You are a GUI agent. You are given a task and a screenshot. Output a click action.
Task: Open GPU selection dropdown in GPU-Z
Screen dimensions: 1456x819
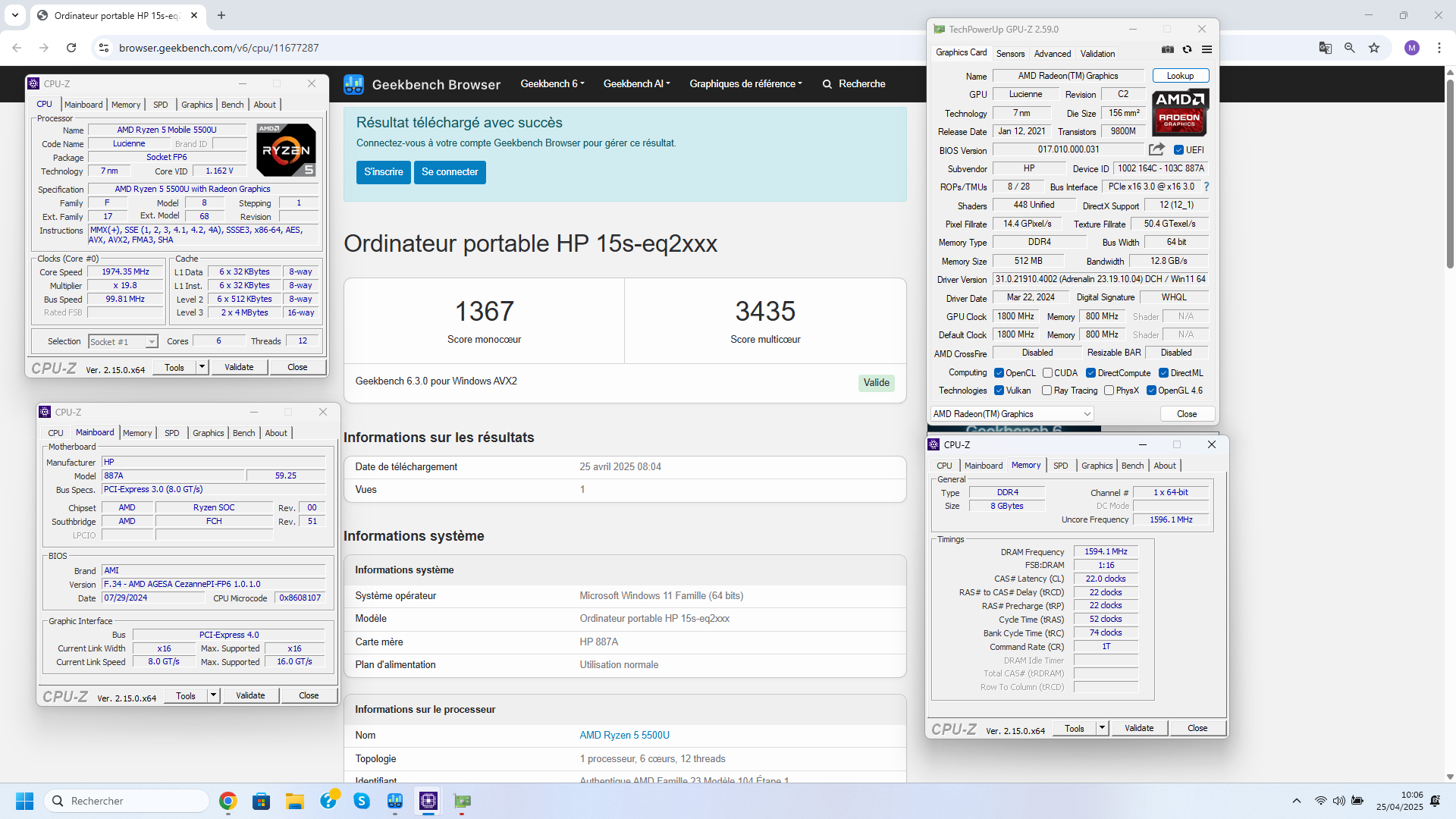tap(1012, 414)
